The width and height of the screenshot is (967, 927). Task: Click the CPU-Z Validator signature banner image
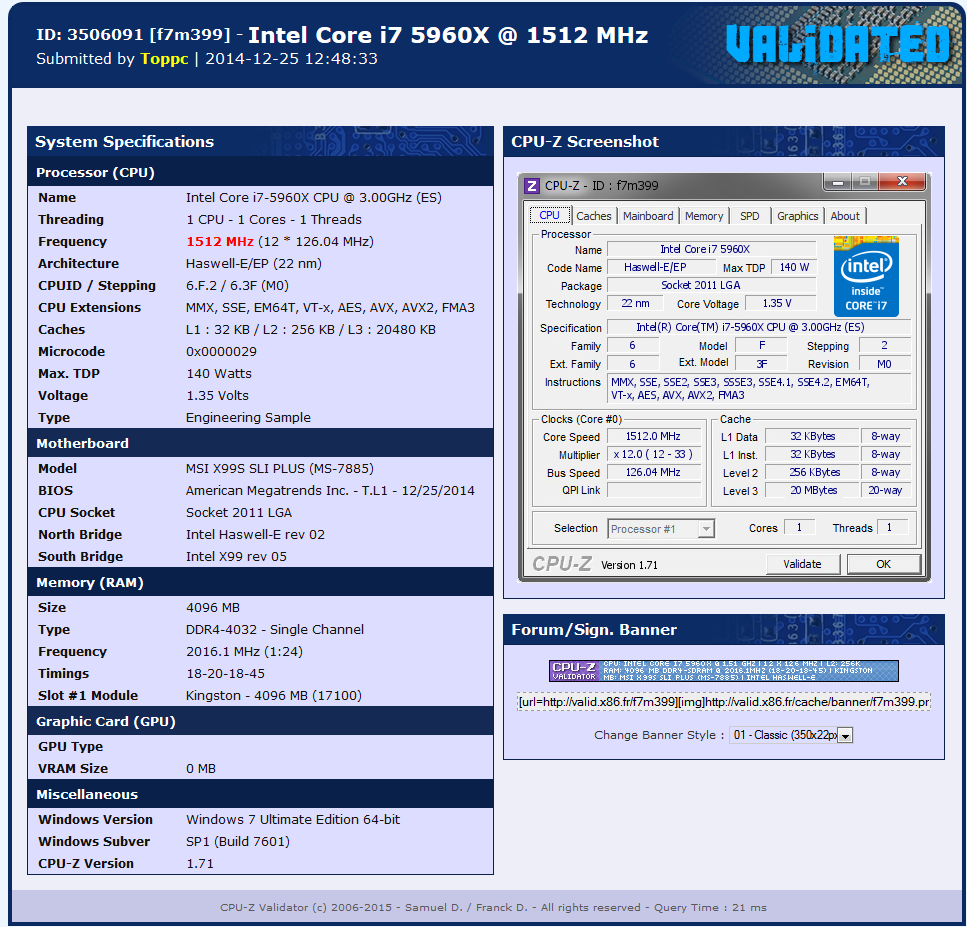pyautogui.click(x=723, y=671)
